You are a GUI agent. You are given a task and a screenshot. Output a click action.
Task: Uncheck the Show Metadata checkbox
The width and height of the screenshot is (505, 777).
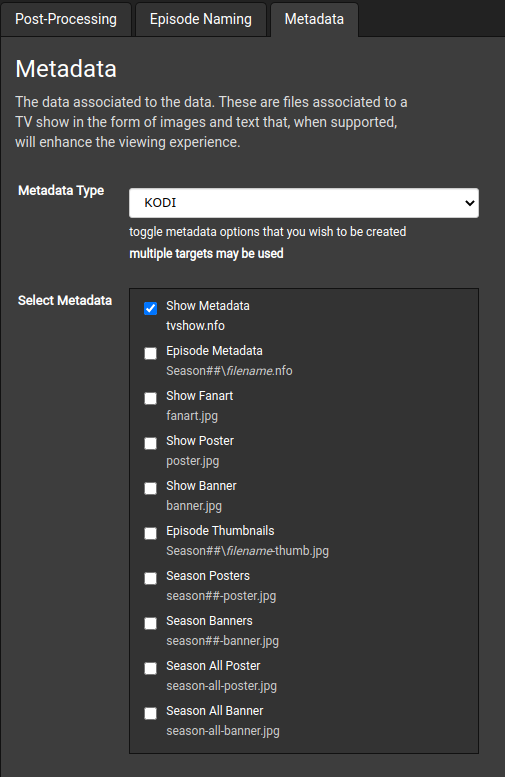click(x=151, y=308)
